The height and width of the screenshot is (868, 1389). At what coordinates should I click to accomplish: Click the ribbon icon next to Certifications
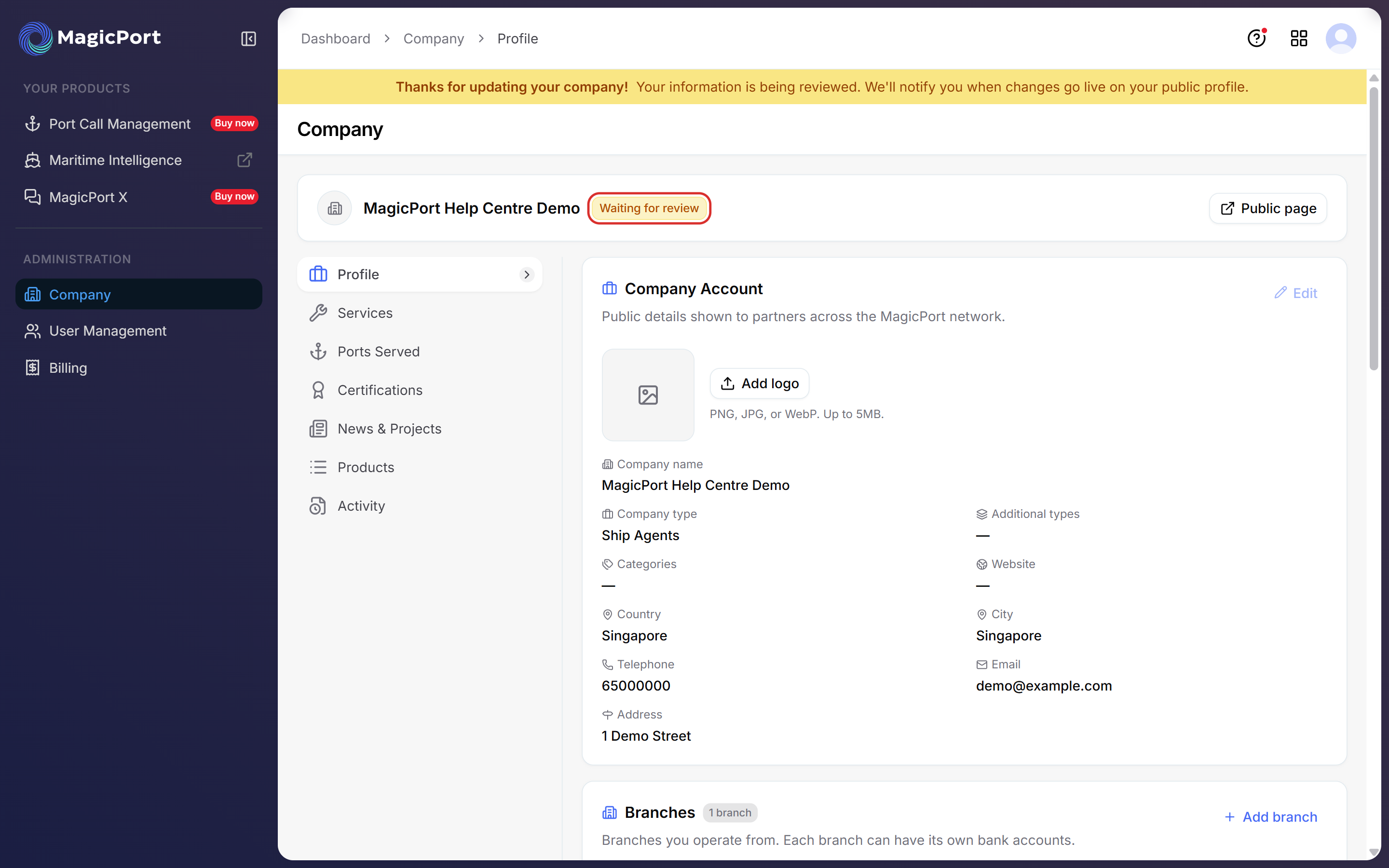[318, 390]
